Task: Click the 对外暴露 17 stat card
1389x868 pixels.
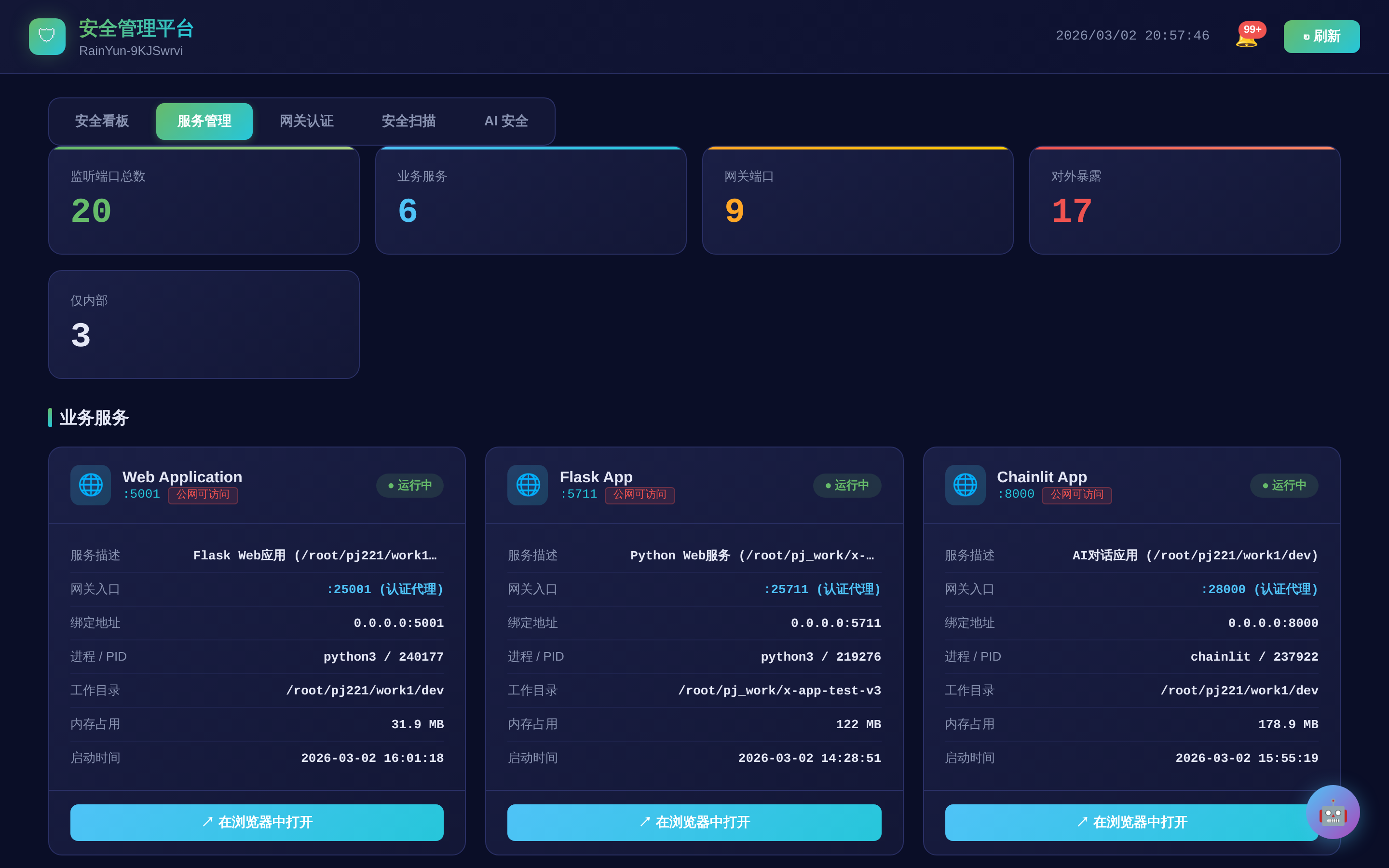Action: click(x=1184, y=200)
